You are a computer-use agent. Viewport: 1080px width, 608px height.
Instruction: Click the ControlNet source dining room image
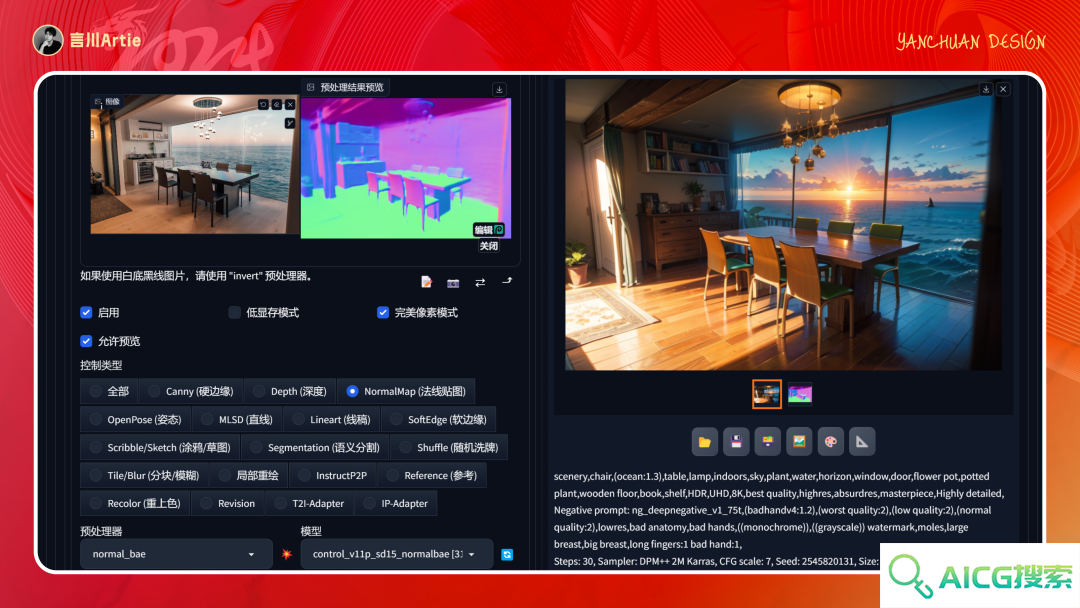pyautogui.click(x=194, y=165)
